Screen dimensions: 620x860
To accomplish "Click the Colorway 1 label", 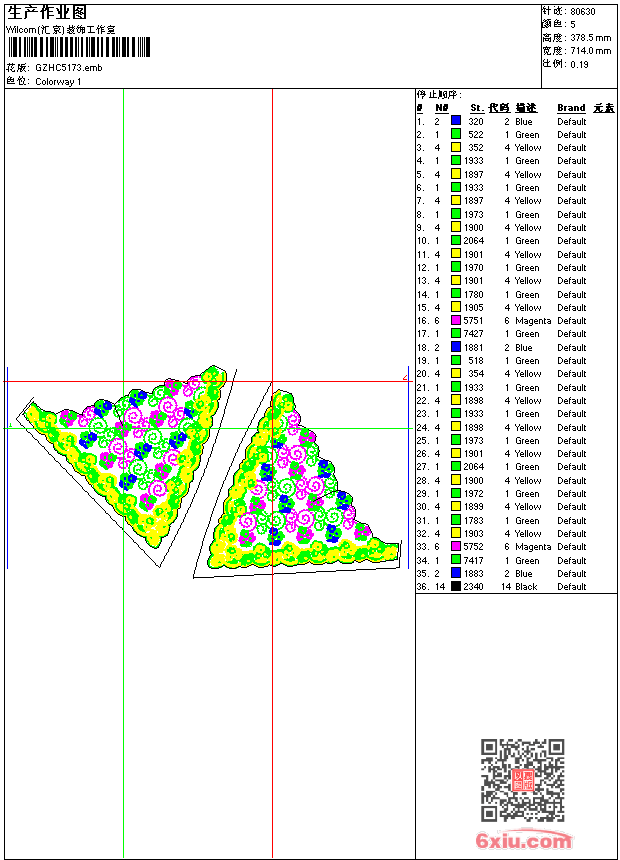I will point(59,81).
